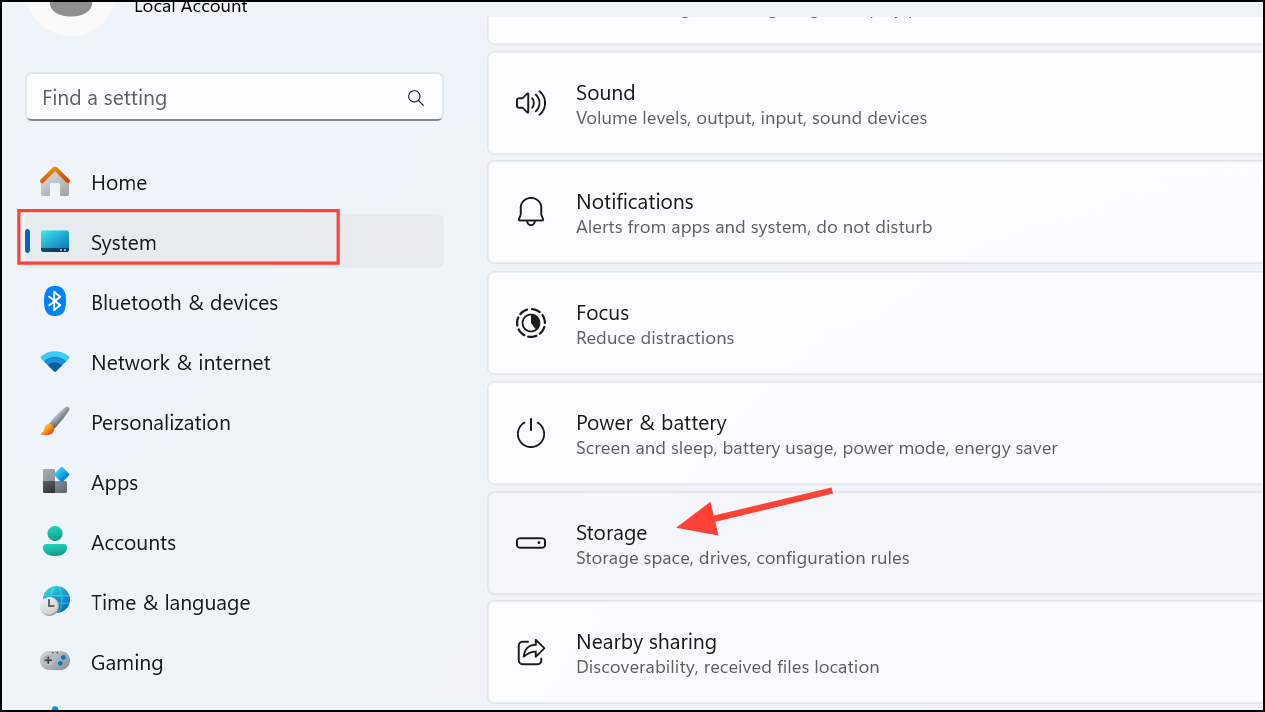Image resolution: width=1265 pixels, height=712 pixels.
Task: Click the Gaming controller icon
Action: 55,662
